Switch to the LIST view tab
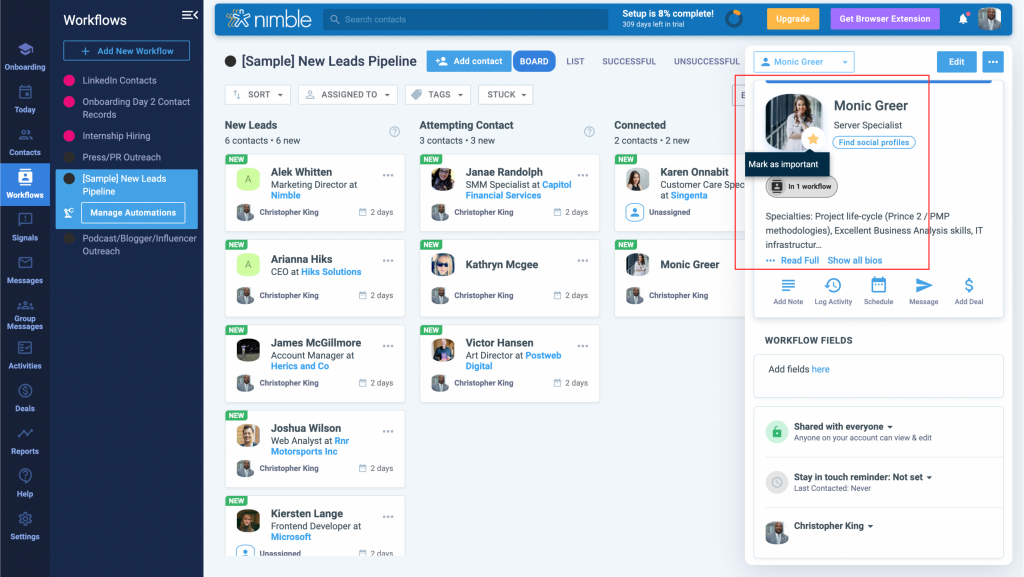Screen dimensions: 1024x577 coord(575,62)
